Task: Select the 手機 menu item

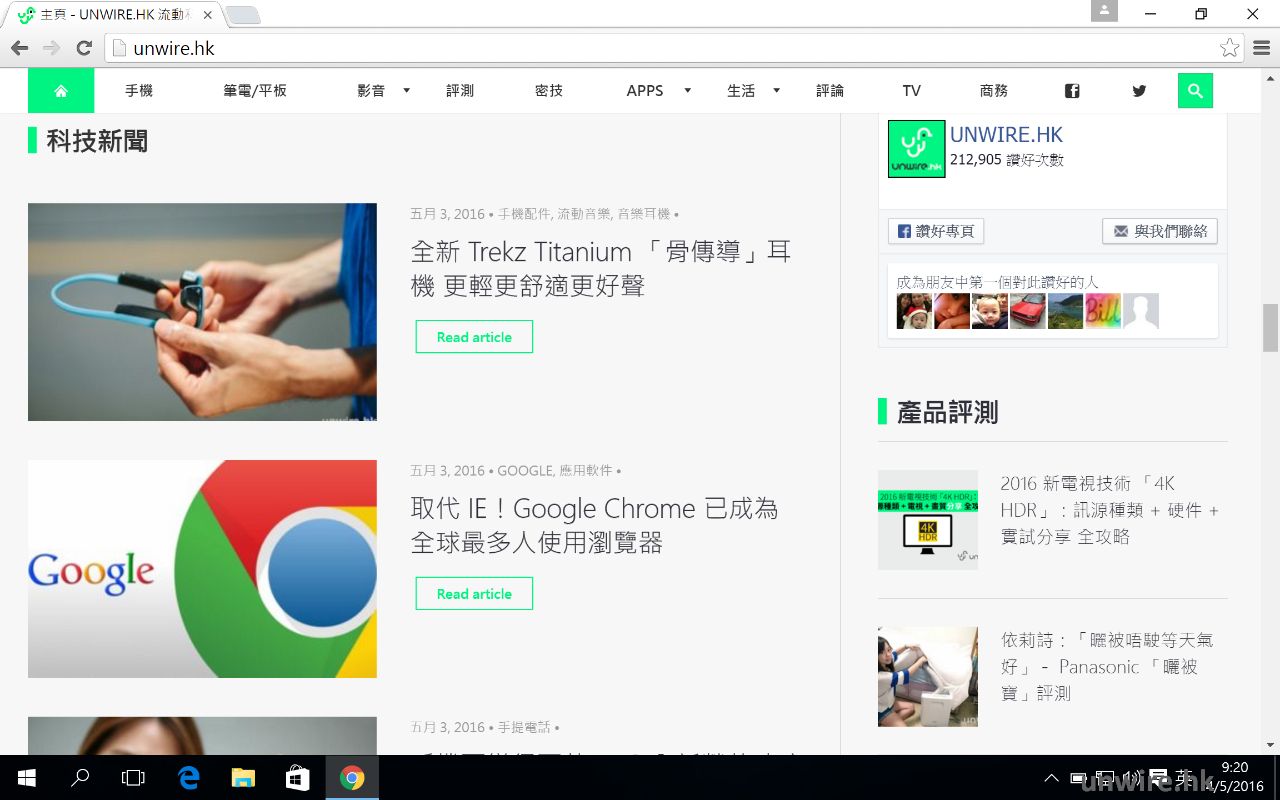Action: [x=139, y=91]
